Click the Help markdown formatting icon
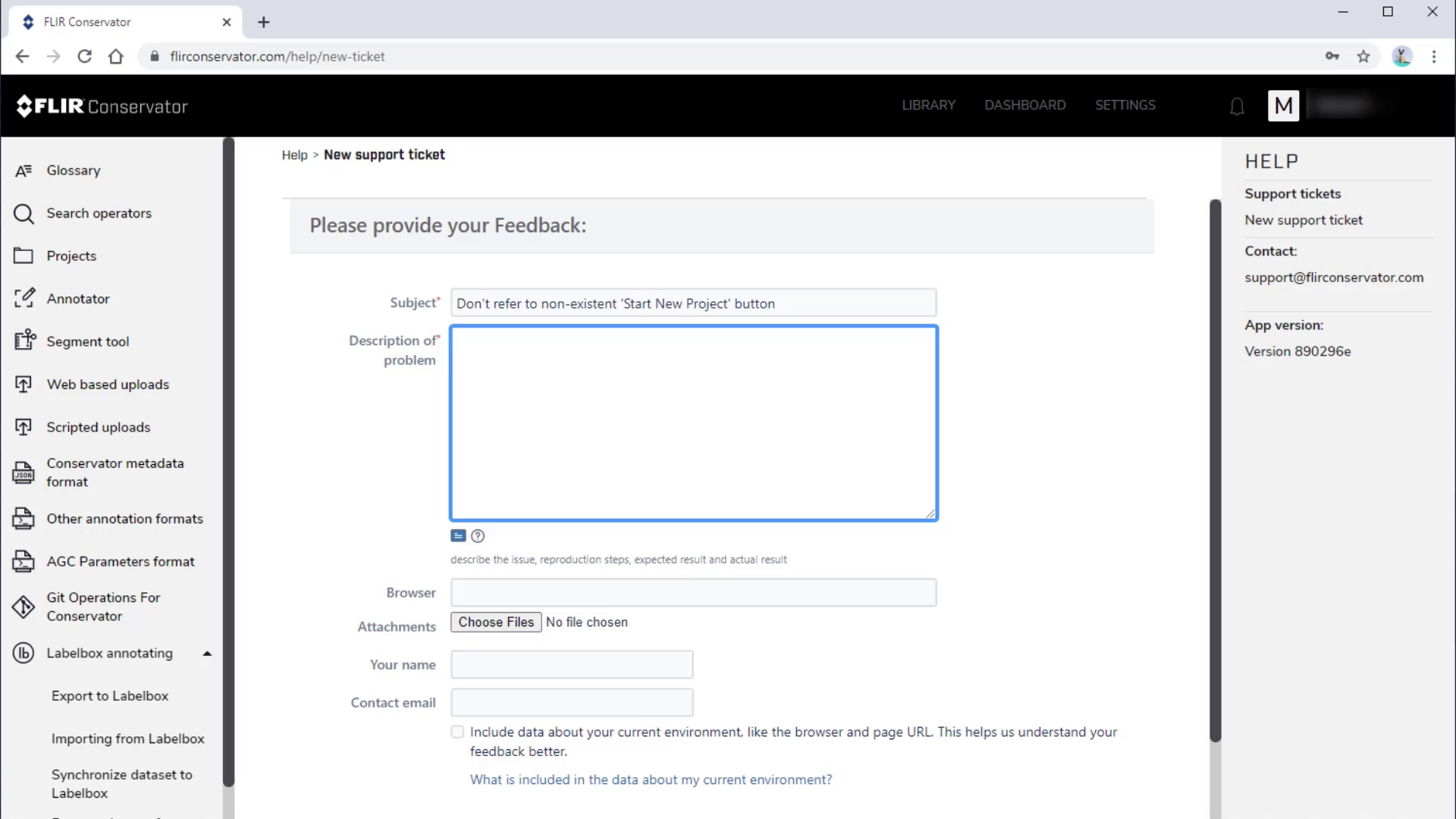 pyautogui.click(x=478, y=534)
